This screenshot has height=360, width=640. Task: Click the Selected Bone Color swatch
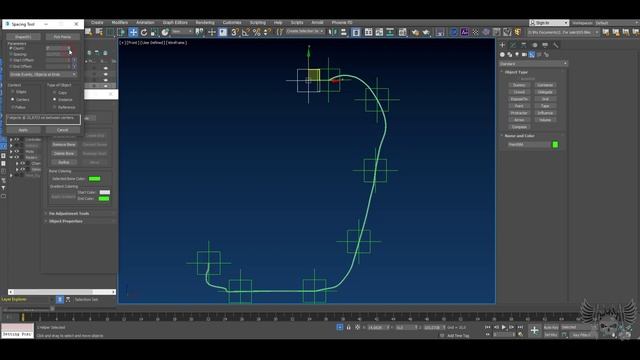pos(95,179)
